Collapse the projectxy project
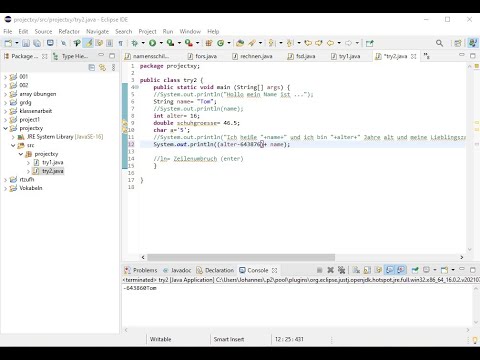Viewport: 480px width, 360px height. [5, 128]
